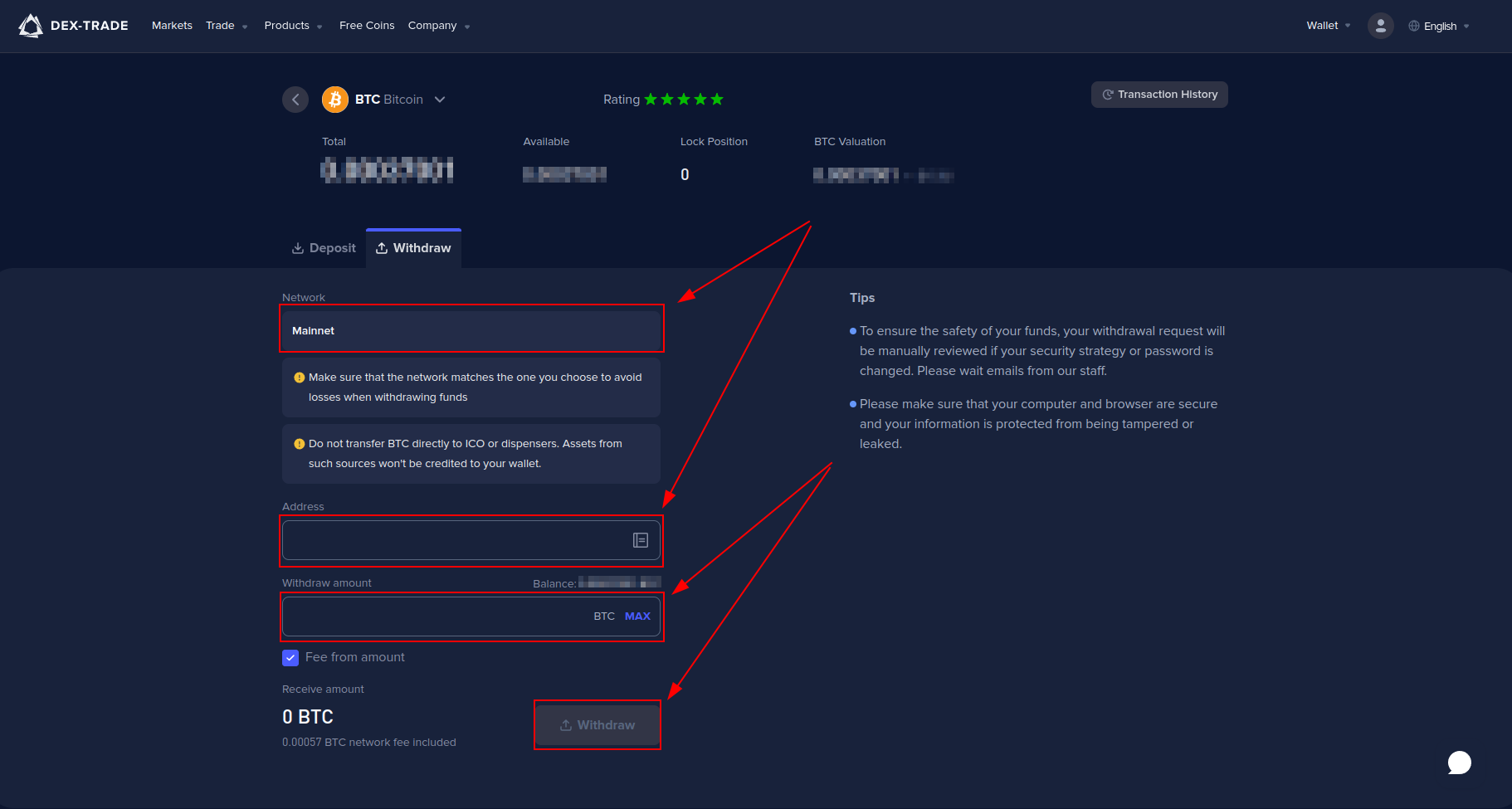
Task: Click the first rating star
Action: click(x=651, y=100)
